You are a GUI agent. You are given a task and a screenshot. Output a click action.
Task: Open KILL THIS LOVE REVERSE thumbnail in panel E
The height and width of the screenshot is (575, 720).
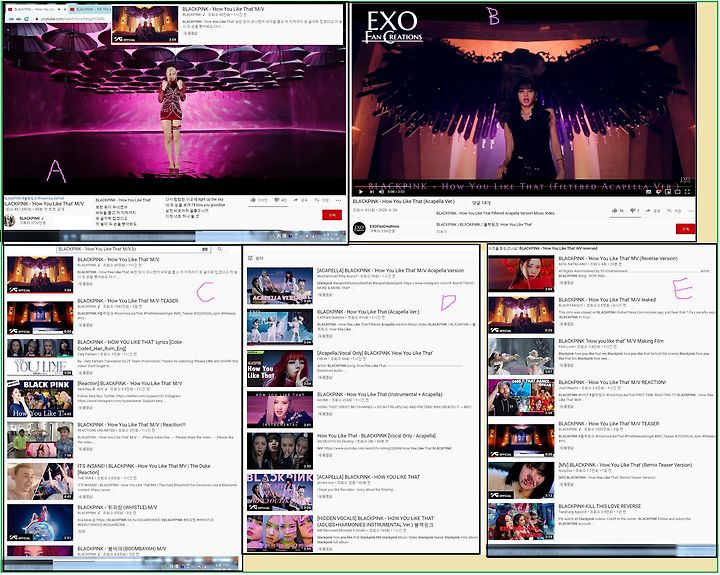click(x=521, y=522)
